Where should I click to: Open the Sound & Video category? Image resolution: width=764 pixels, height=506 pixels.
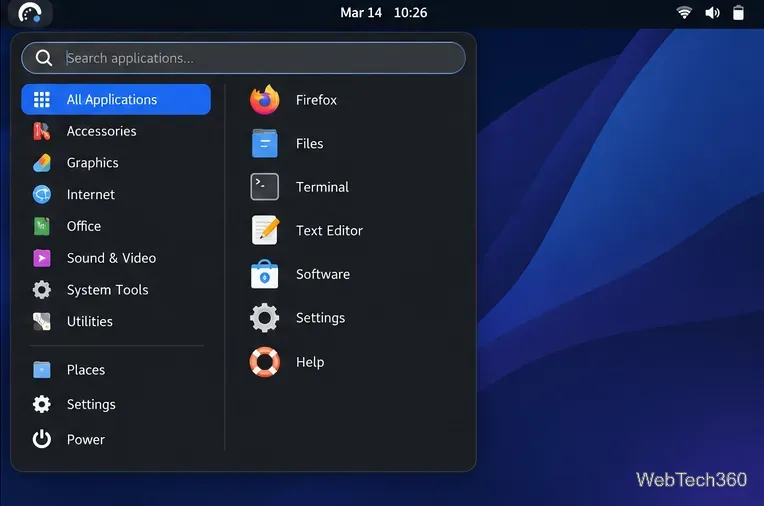pyautogui.click(x=116, y=258)
